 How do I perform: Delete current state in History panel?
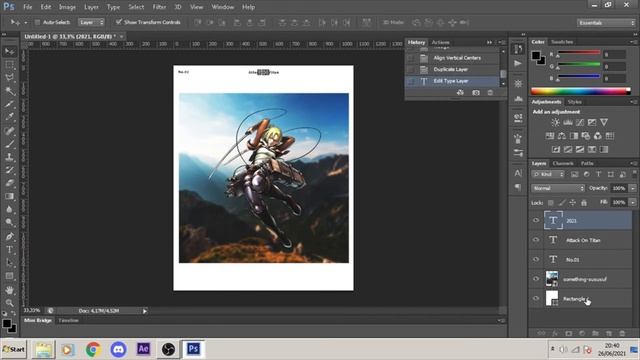(490, 93)
